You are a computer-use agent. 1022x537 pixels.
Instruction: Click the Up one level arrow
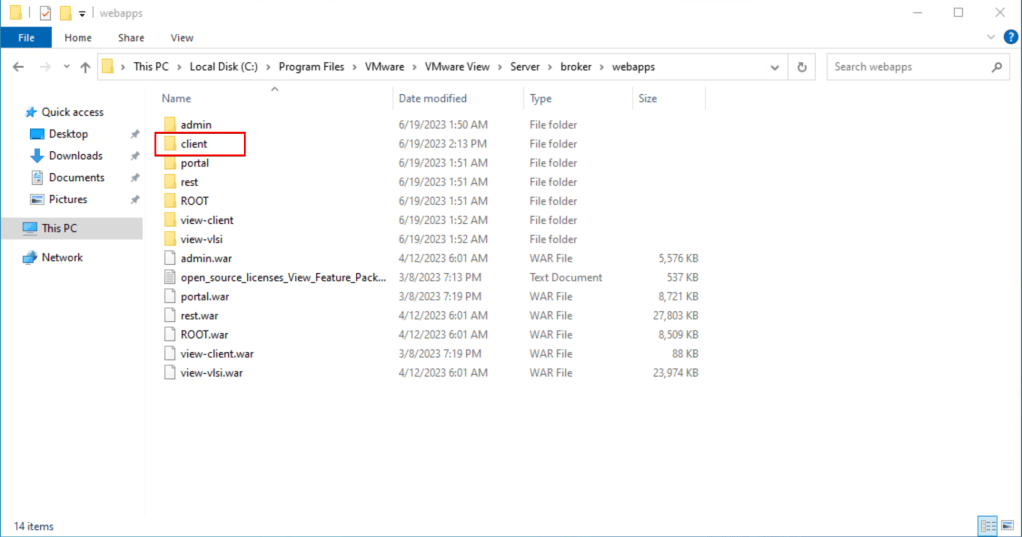point(84,67)
